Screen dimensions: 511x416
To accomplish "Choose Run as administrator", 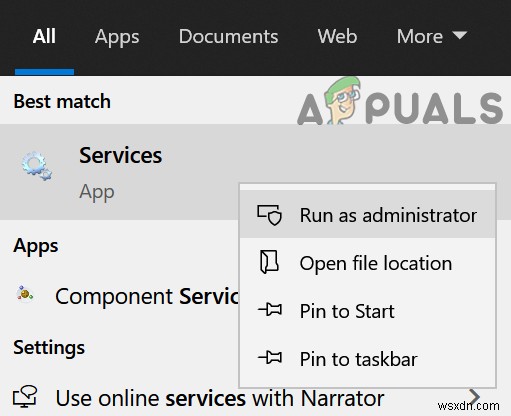I will pyautogui.click(x=368, y=215).
